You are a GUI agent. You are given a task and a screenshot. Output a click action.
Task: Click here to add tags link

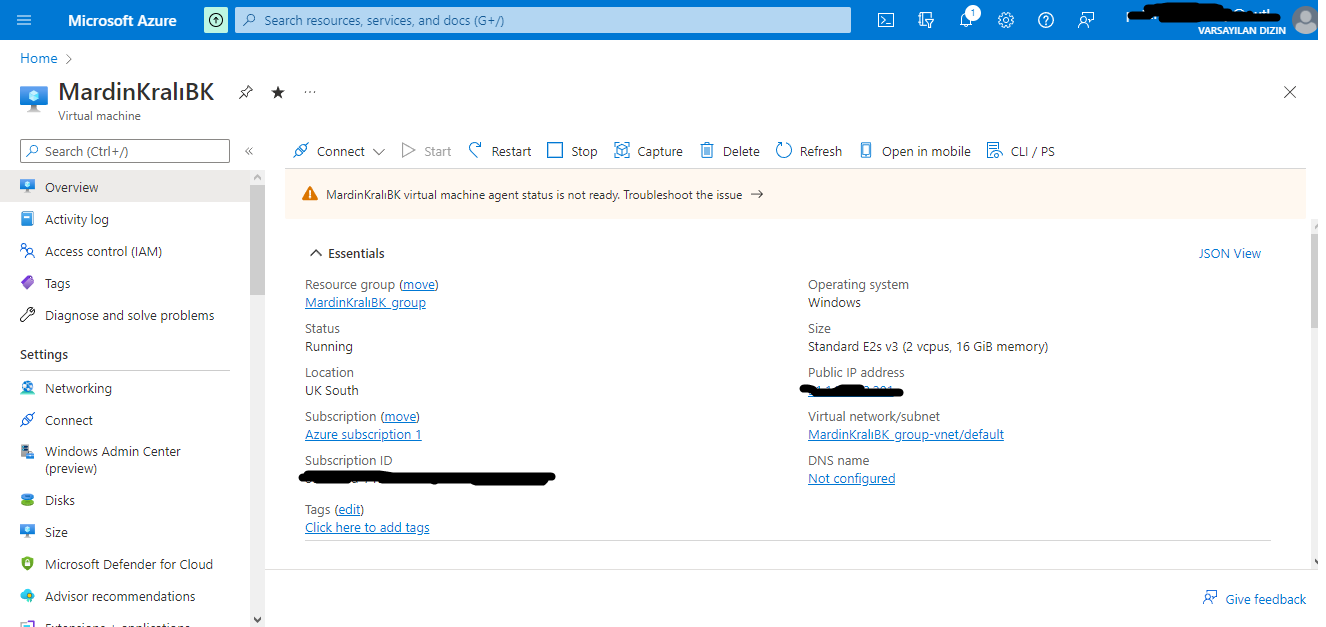pyautogui.click(x=367, y=528)
